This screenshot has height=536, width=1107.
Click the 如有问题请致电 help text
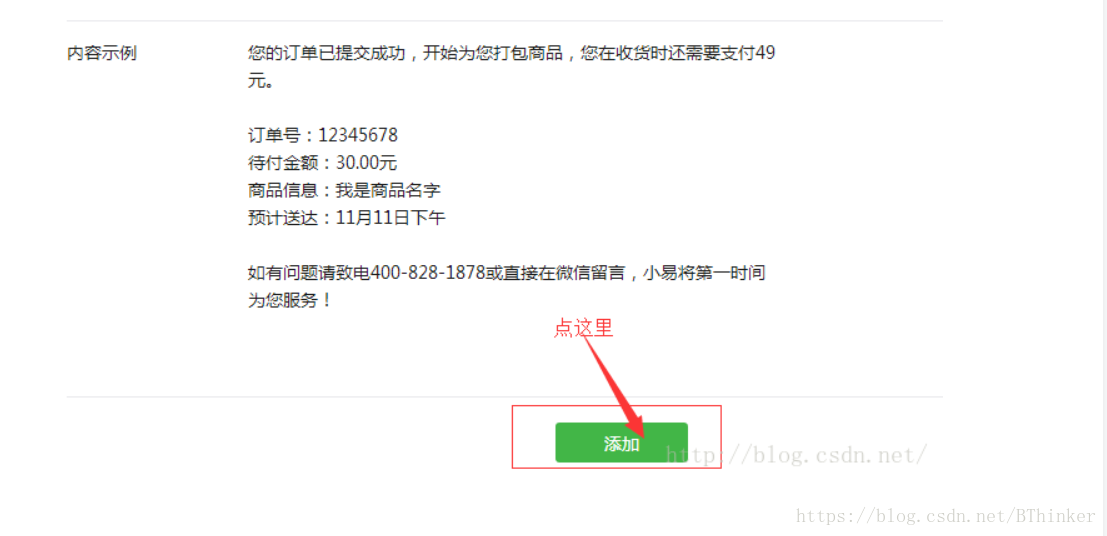309,273
